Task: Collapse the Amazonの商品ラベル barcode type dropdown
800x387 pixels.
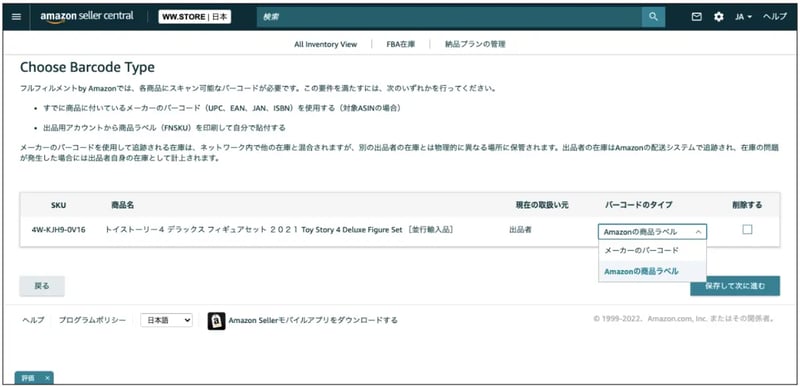Action: pyautogui.click(x=653, y=232)
